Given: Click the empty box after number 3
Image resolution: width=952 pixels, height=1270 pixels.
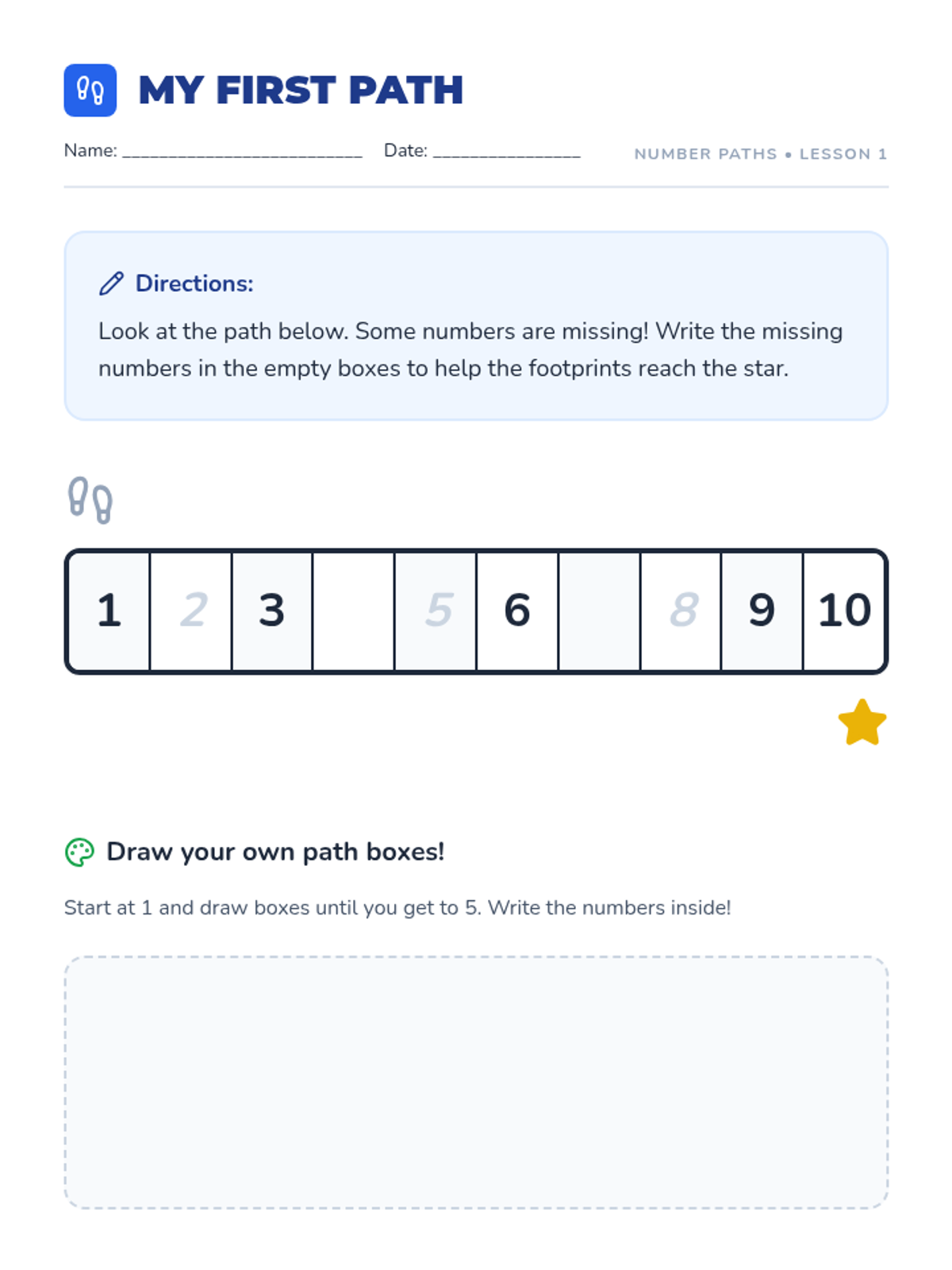Looking at the screenshot, I should (x=354, y=611).
